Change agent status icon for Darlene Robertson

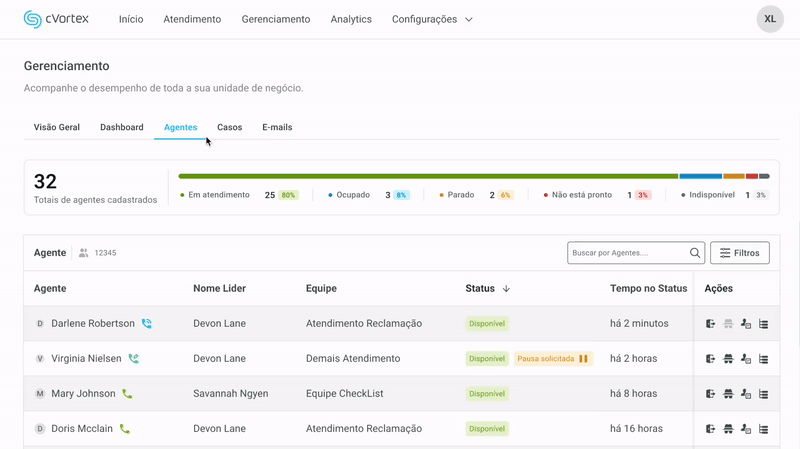pos(746,323)
